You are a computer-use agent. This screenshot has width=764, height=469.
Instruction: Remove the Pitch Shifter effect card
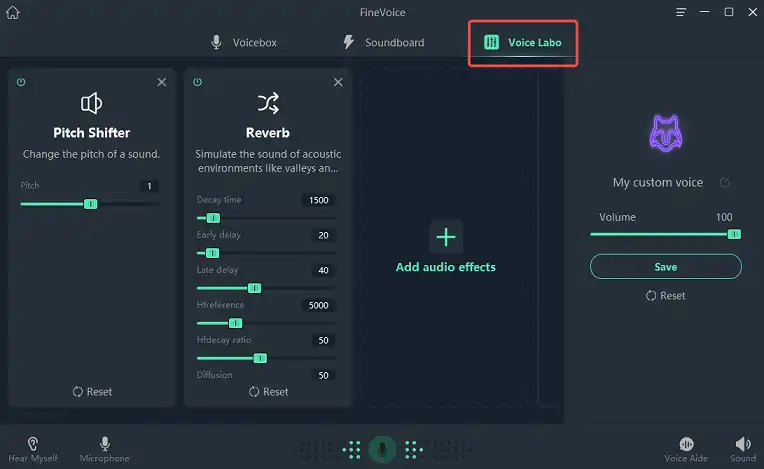(162, 82)
